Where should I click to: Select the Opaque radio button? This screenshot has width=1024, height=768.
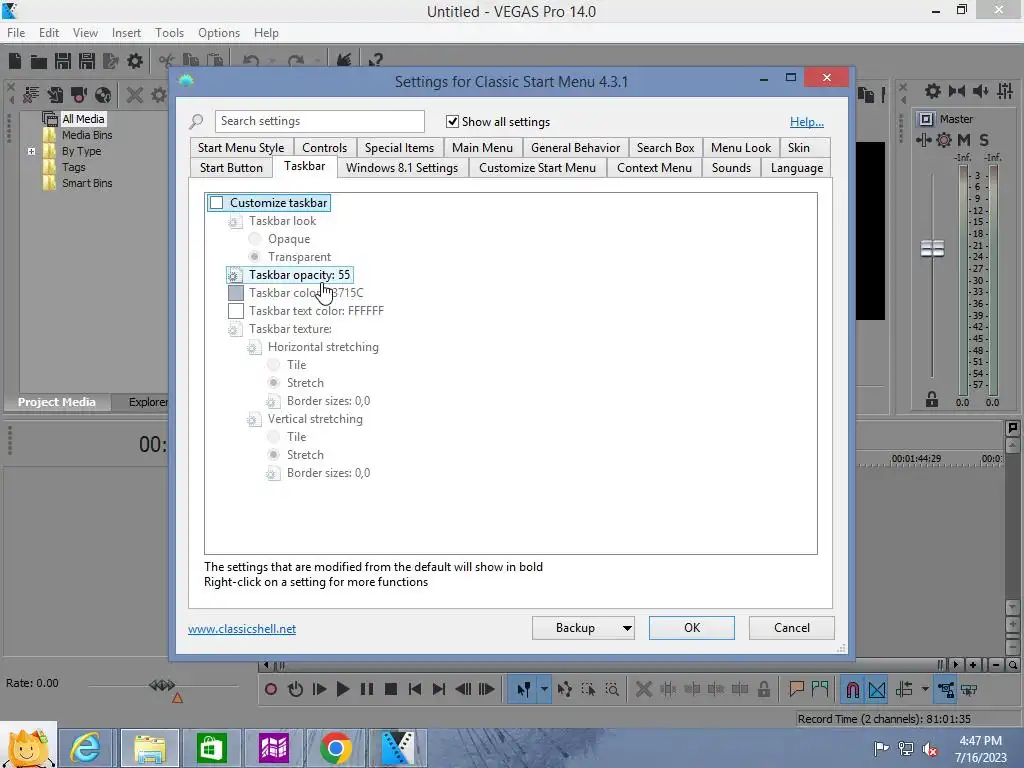click(x=255, y=239)
